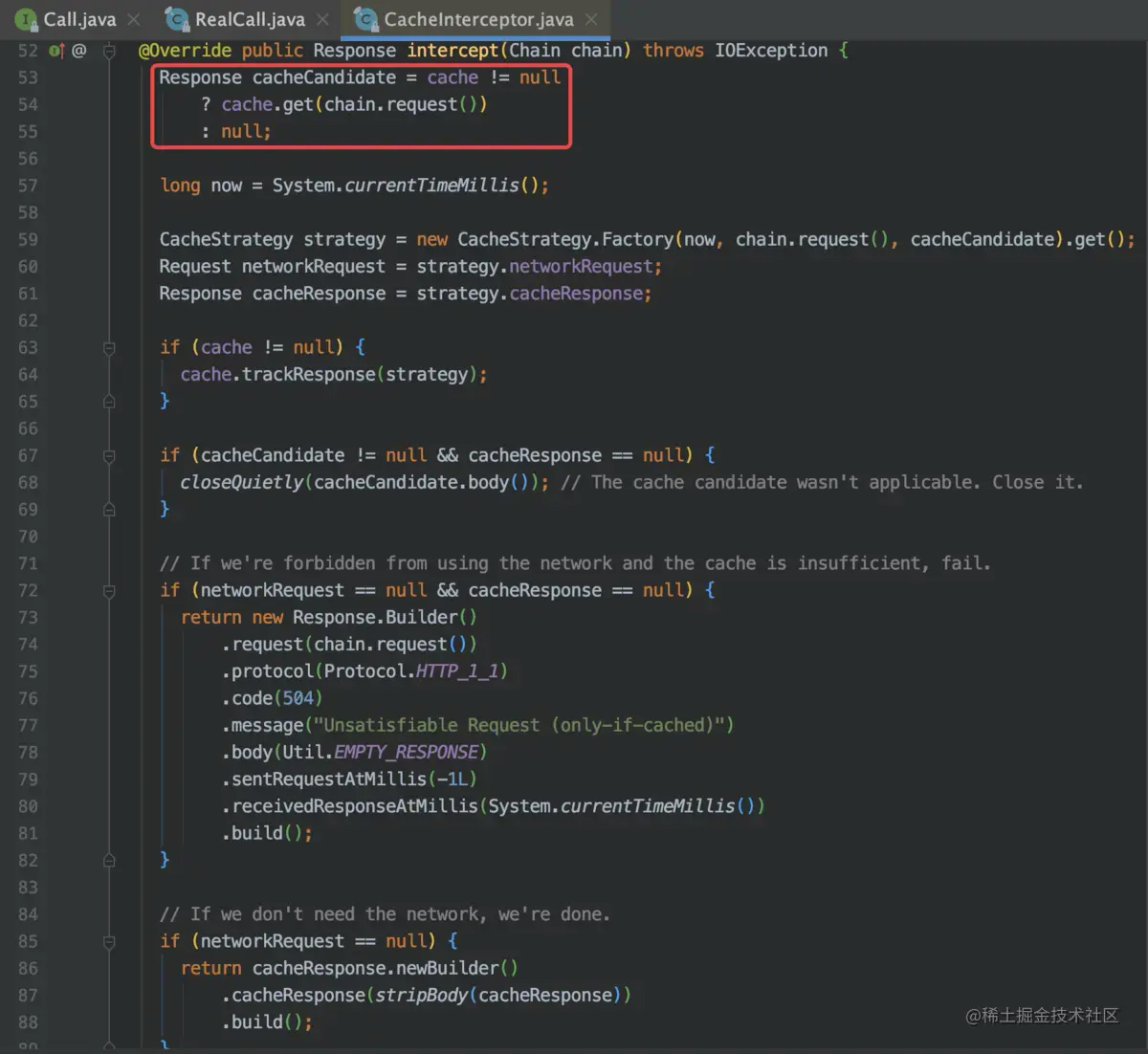1148x1054 pixels.
Task: Click line number 59 in the gutter
Action: [x=28, y=240]
